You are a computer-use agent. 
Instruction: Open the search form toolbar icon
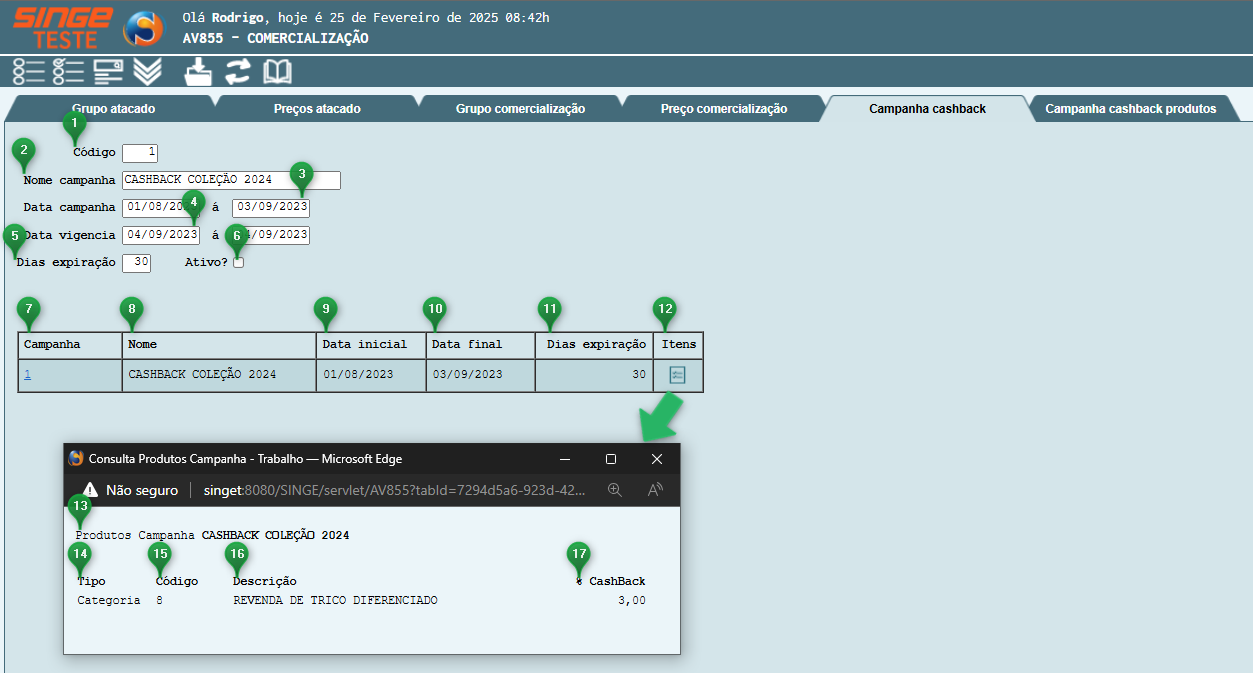(108, 71)
